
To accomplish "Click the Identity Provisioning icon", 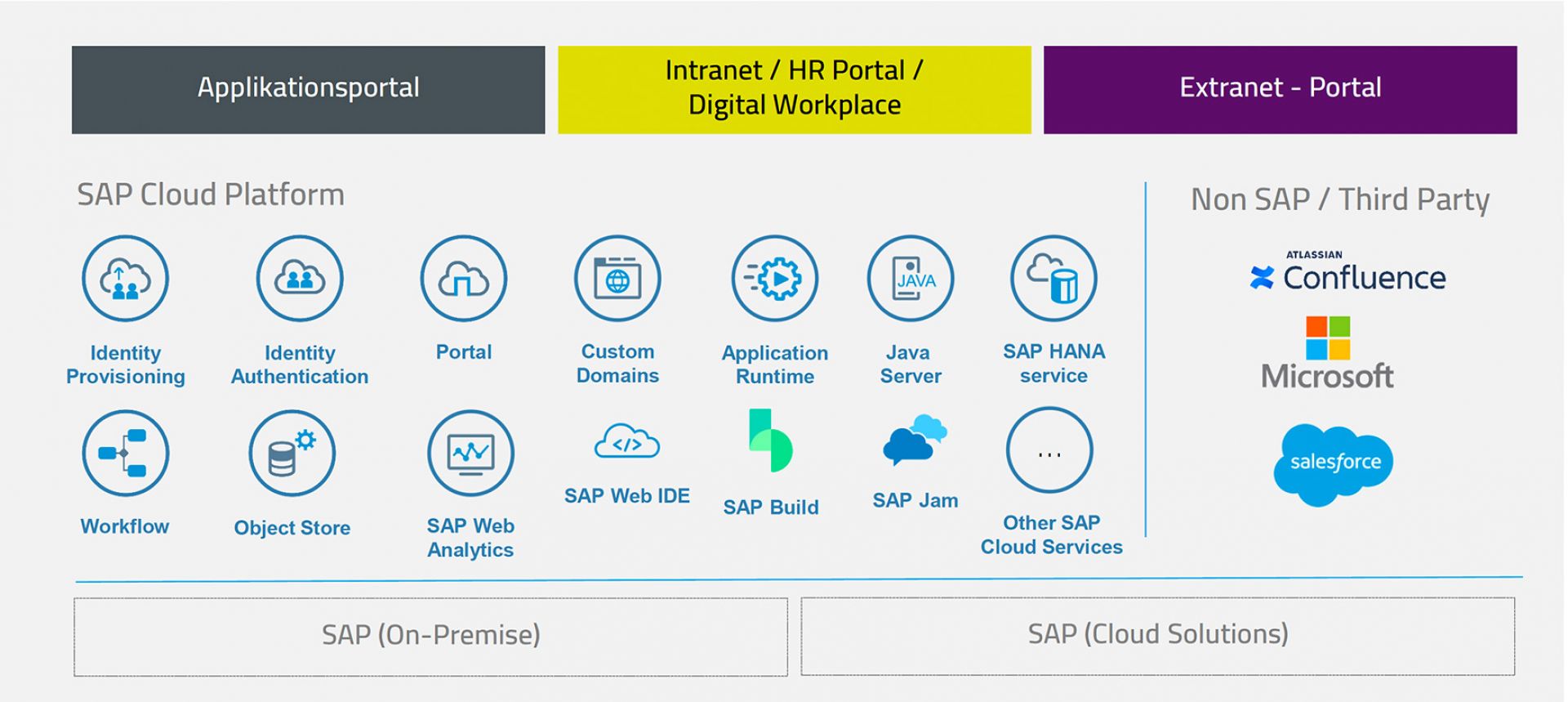I will [125, 279].
